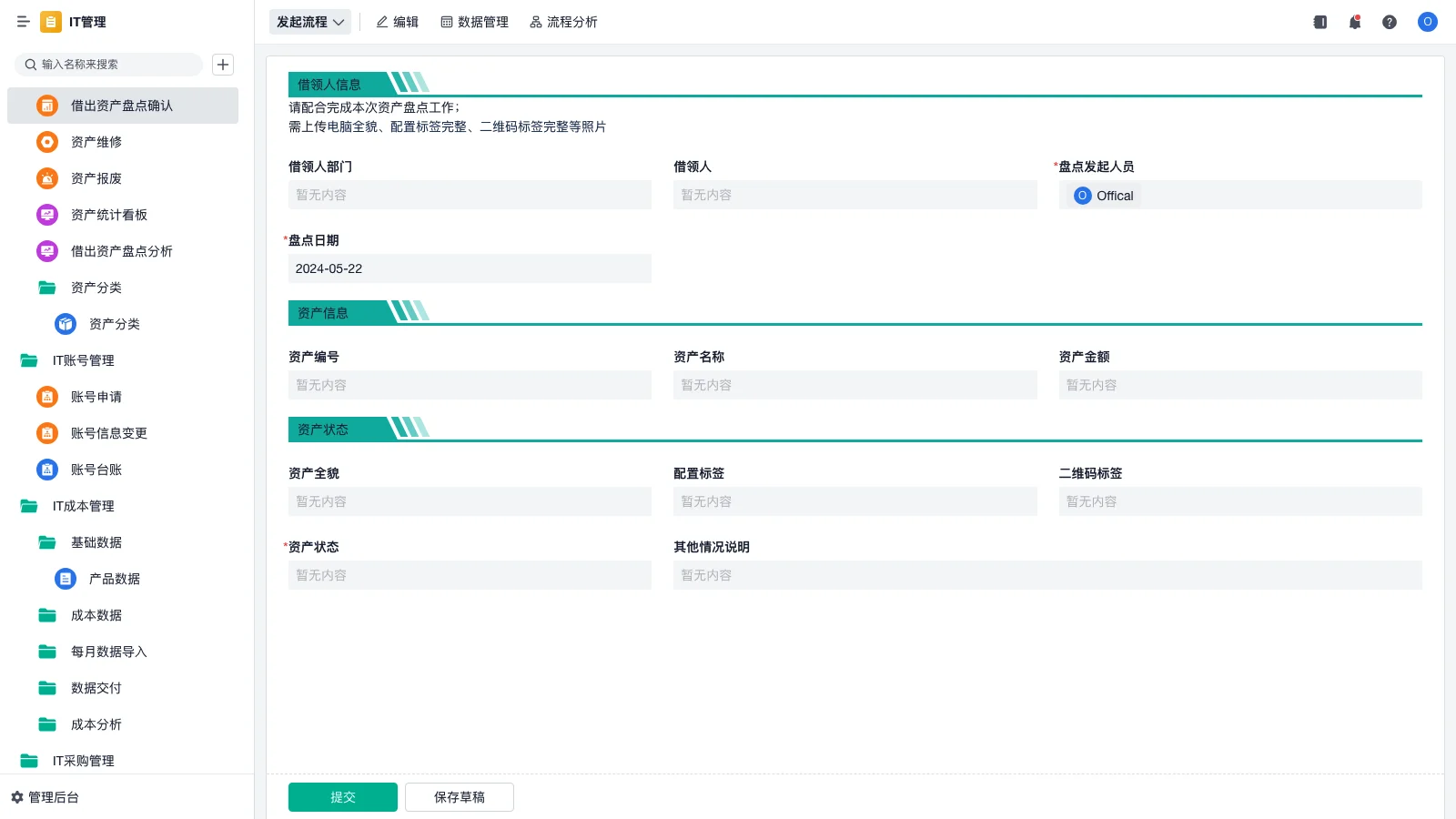The height and width of the screenshot is (819, 1456).
Task: Open the 账号台账 page
Action: (96, 470)
